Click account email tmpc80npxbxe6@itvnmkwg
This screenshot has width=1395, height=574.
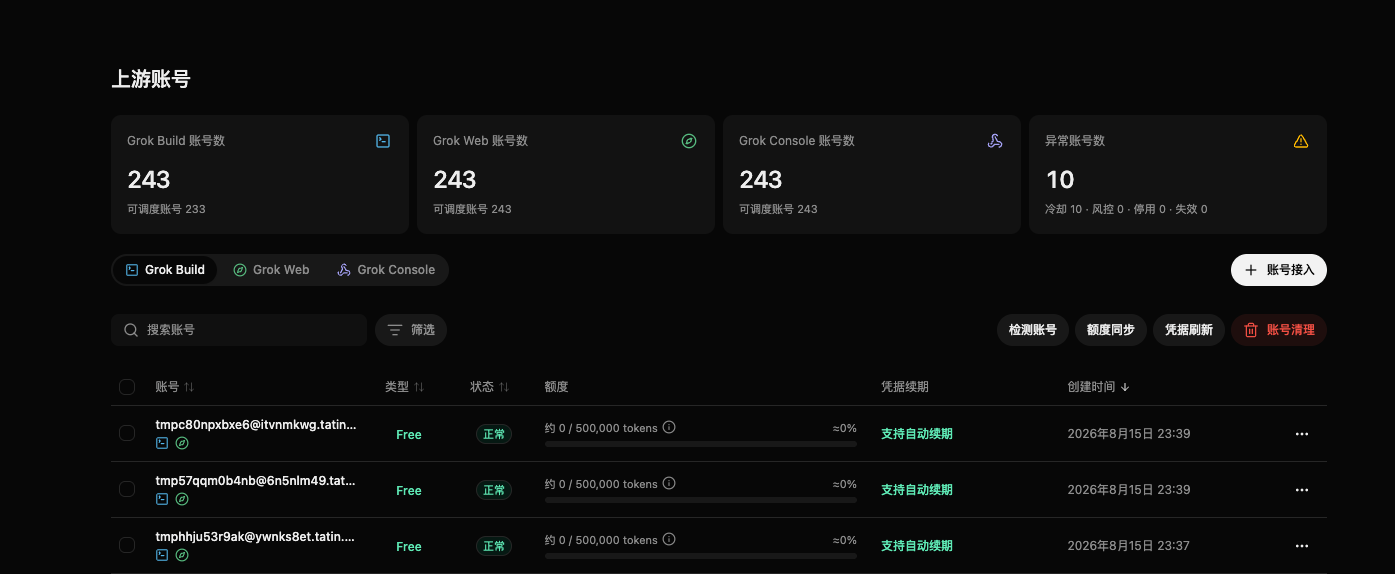click(256, 425)
